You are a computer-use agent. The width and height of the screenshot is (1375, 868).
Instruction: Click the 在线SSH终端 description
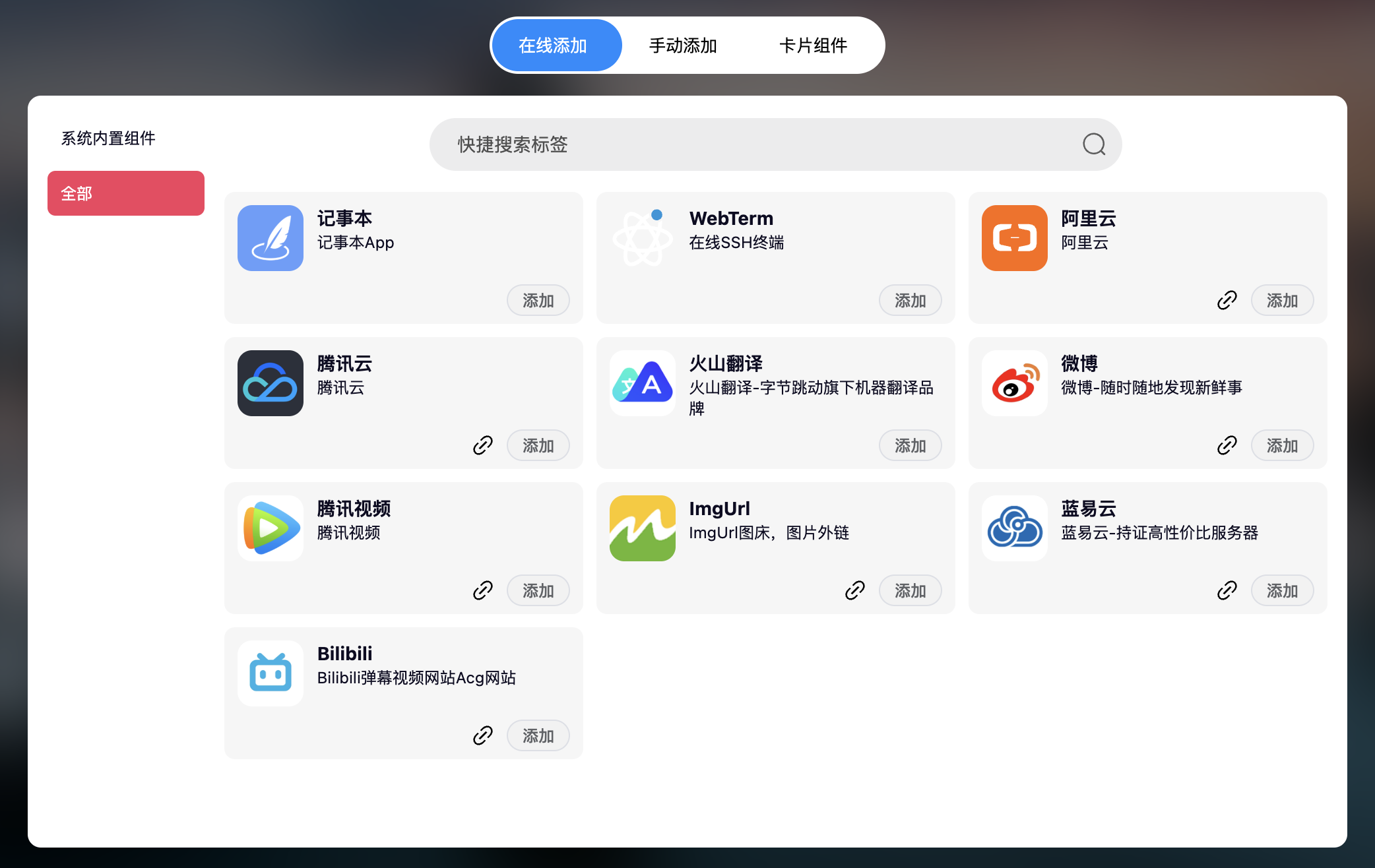(x=736, y=243)
